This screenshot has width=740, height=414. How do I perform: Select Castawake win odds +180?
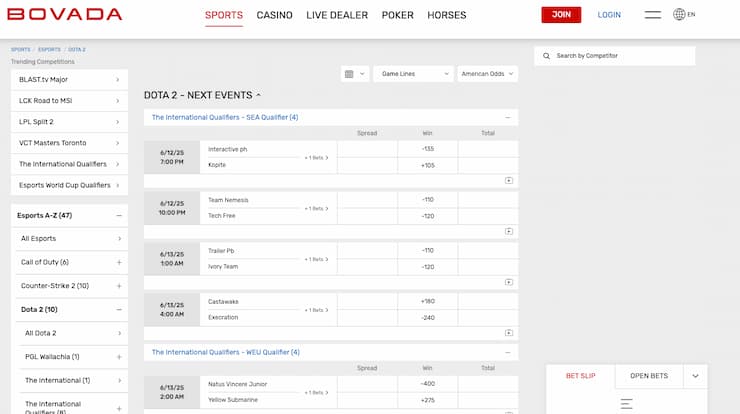(x=428, y=301)
